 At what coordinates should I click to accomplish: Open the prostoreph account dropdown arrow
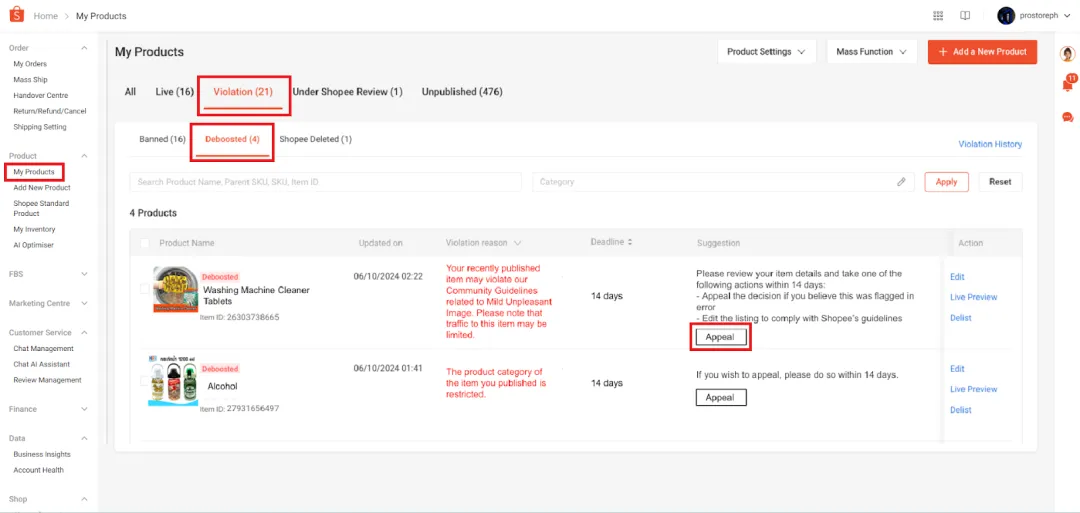coord(1066,15)
